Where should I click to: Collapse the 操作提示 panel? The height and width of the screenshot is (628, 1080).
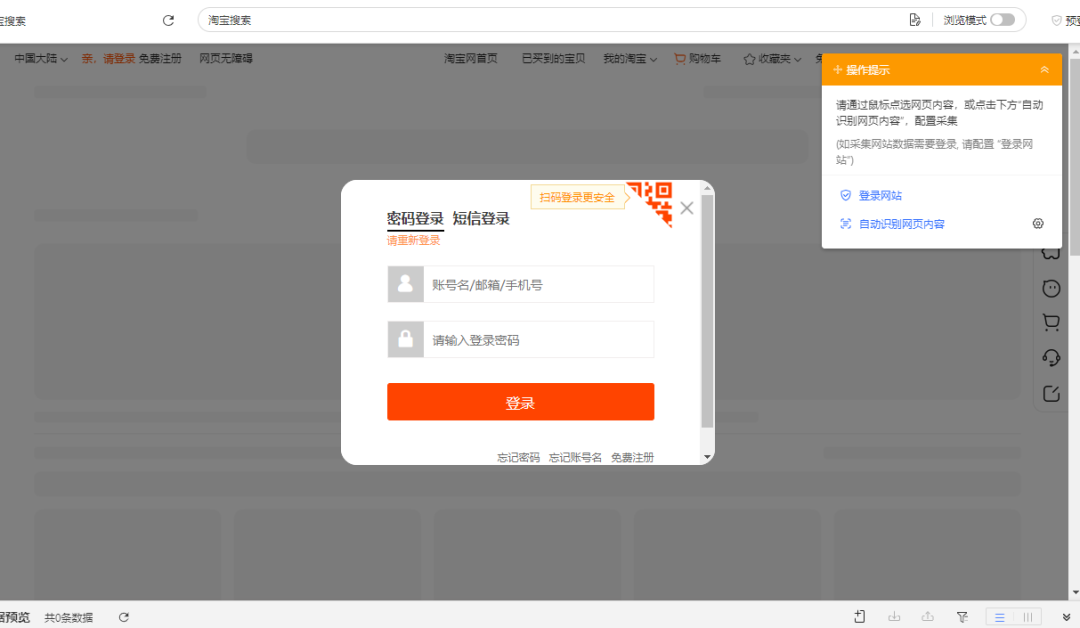click(1044, 70)
